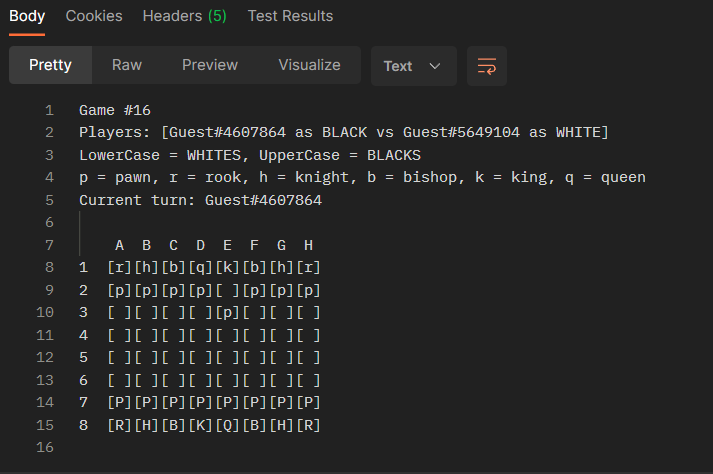Select the Pretty view mode

(x=50, y=65)
